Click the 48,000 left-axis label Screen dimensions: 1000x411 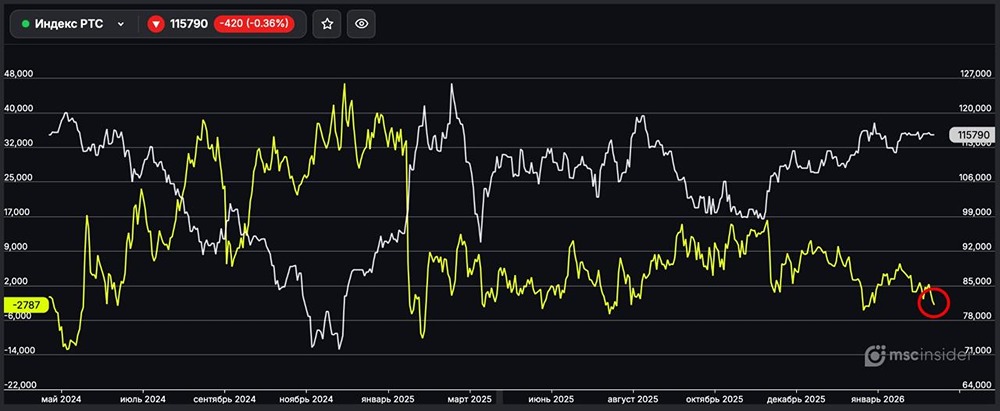tap(19, 75)
